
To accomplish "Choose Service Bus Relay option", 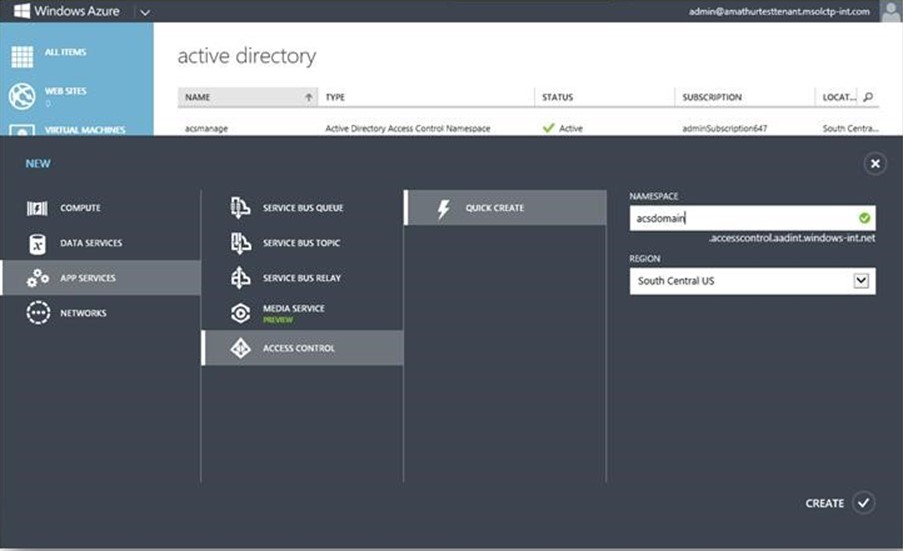I will (x=302, y=278).
